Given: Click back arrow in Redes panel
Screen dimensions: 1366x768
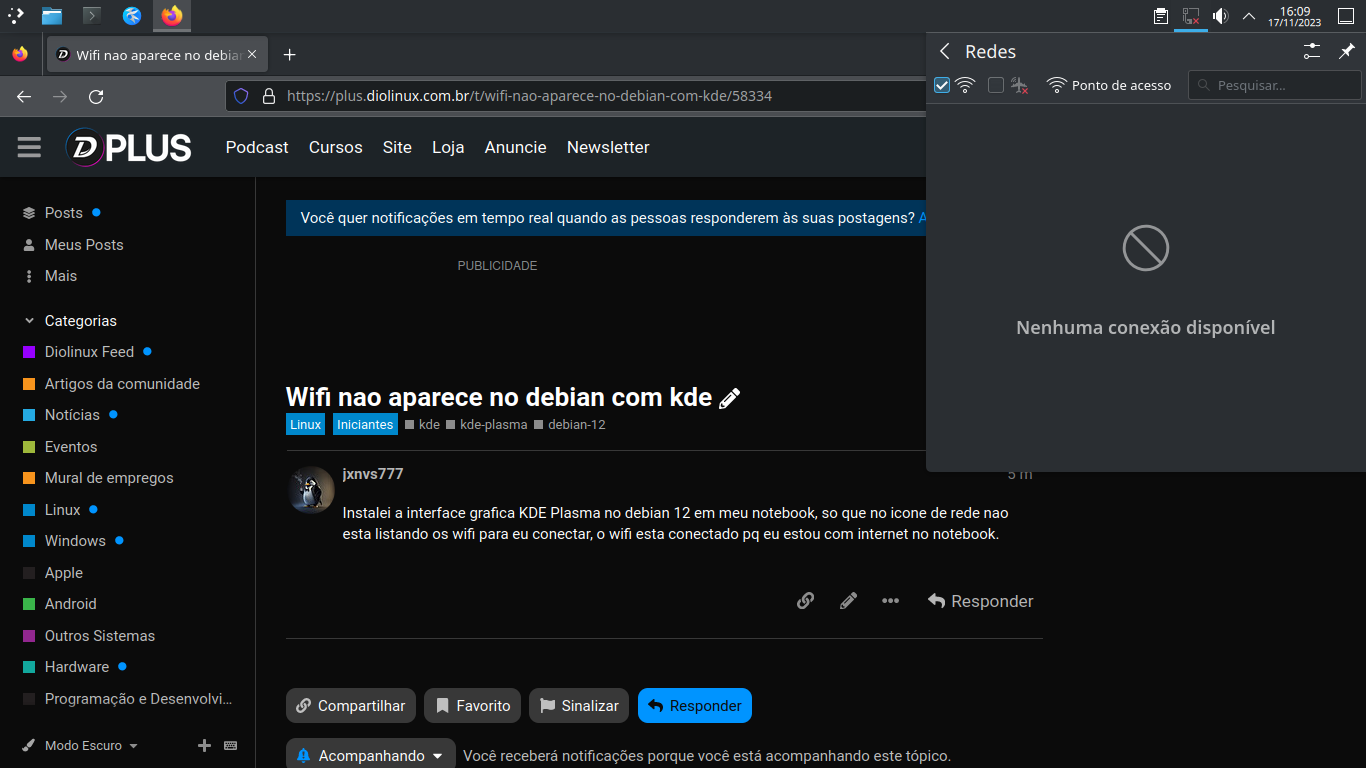Looking at the screenshot, I should [945, 52].
